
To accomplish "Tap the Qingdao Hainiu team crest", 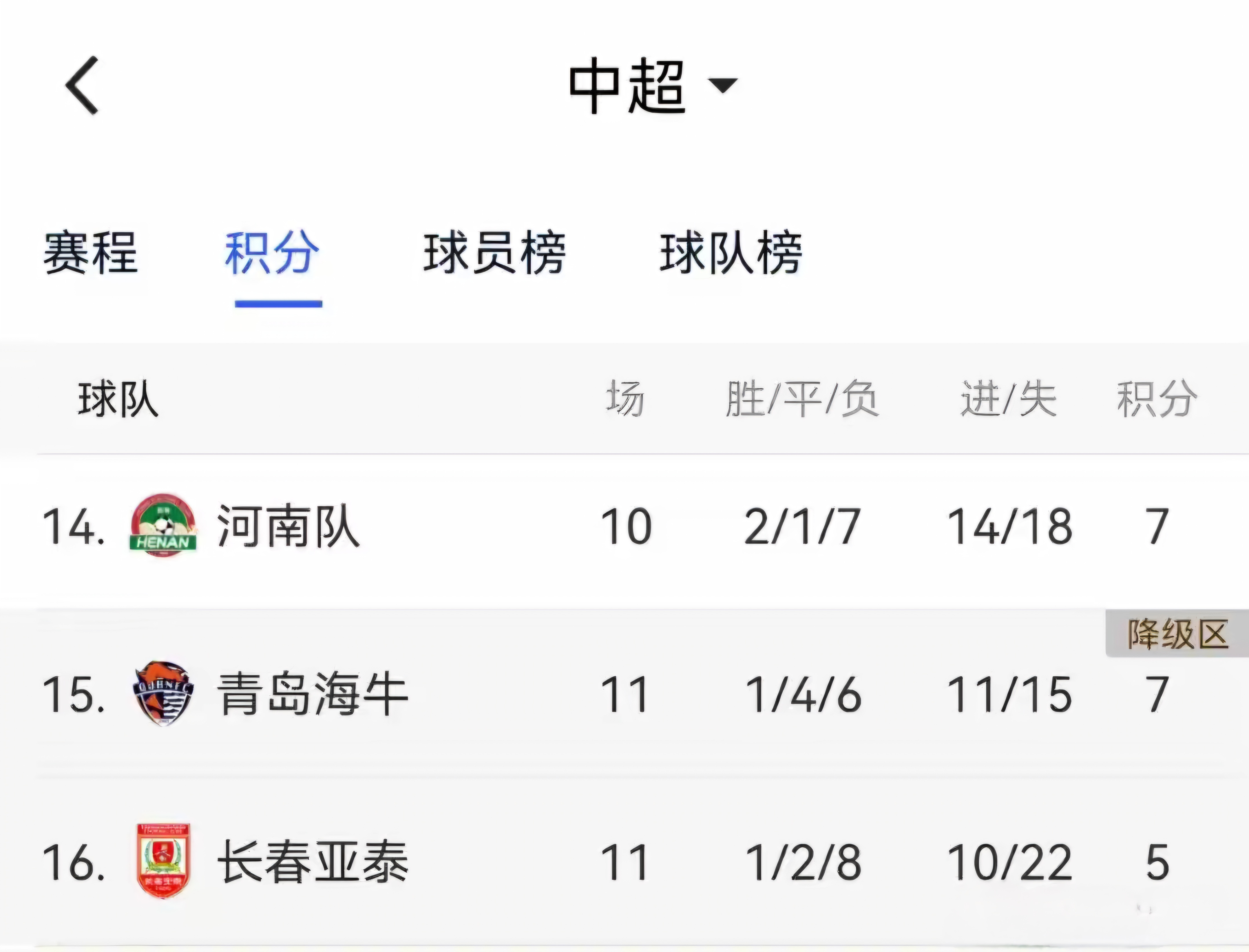I will click(163, 693).
